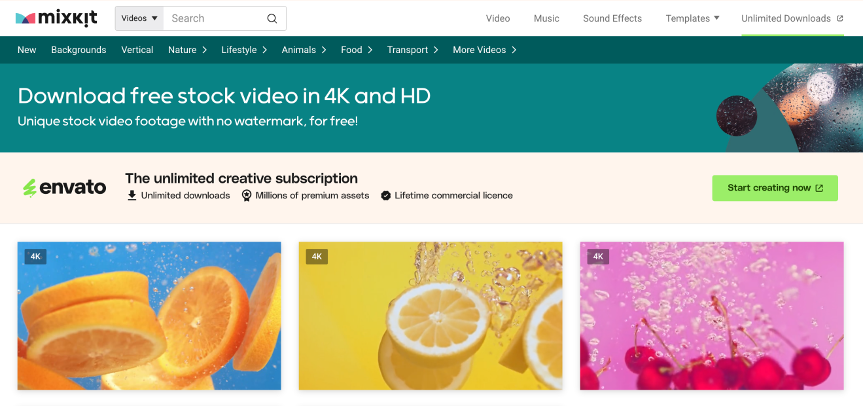This screenshot has height=406, width=864.
Task: Select the Backgrounds category
Action: (x=79, y=50)
